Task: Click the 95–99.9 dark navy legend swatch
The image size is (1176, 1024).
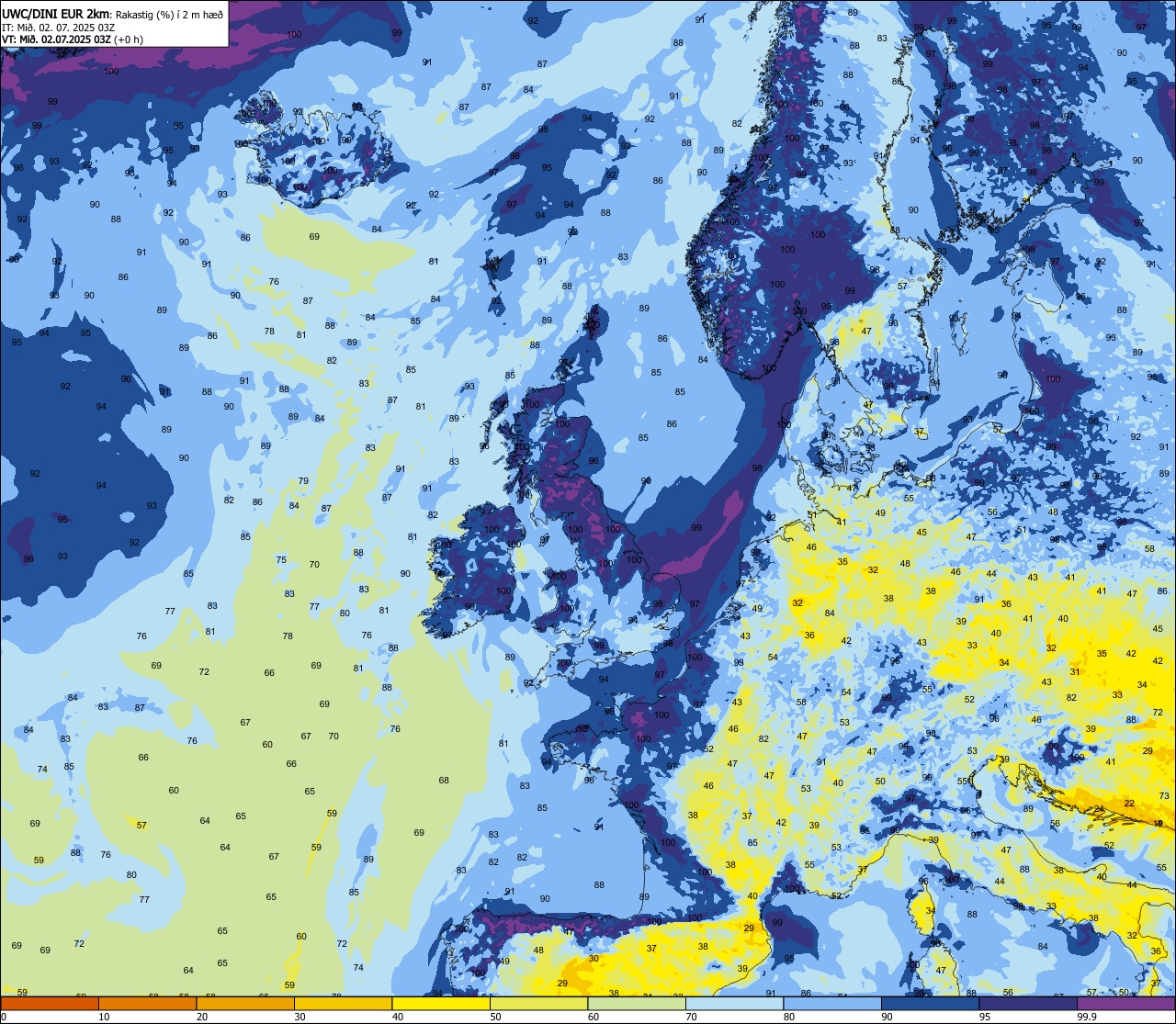Action: (1028, 1004)
